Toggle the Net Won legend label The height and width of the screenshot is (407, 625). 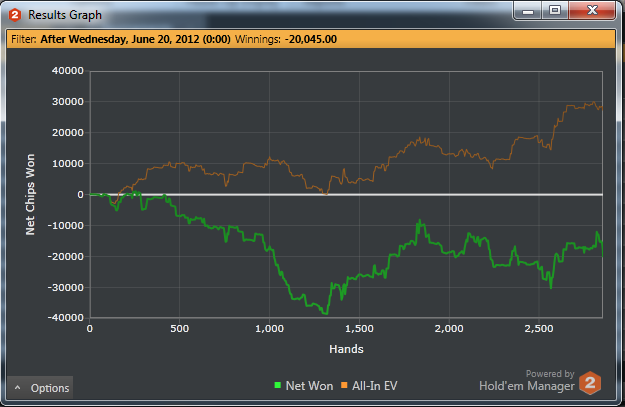coord(309,386)
